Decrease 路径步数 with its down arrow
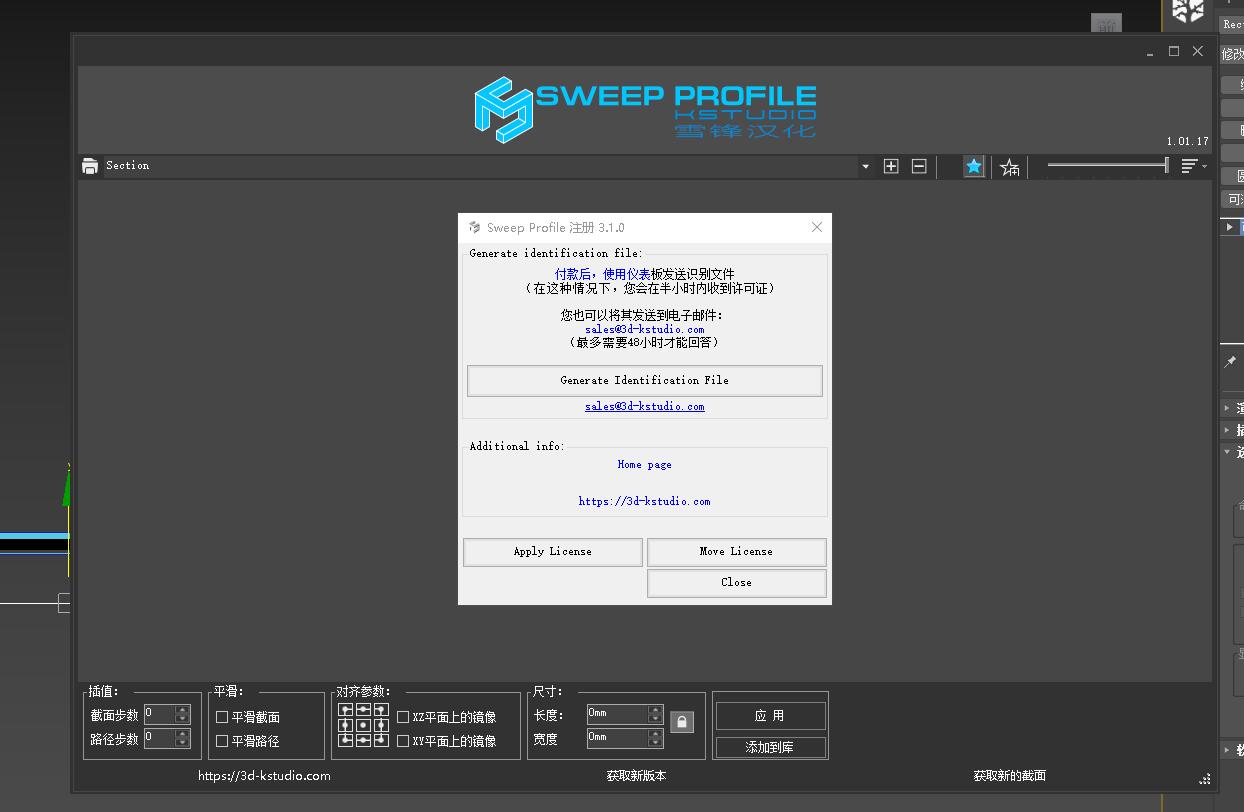The width and height of the screenshot is (1244, 812). pos(182,743)
